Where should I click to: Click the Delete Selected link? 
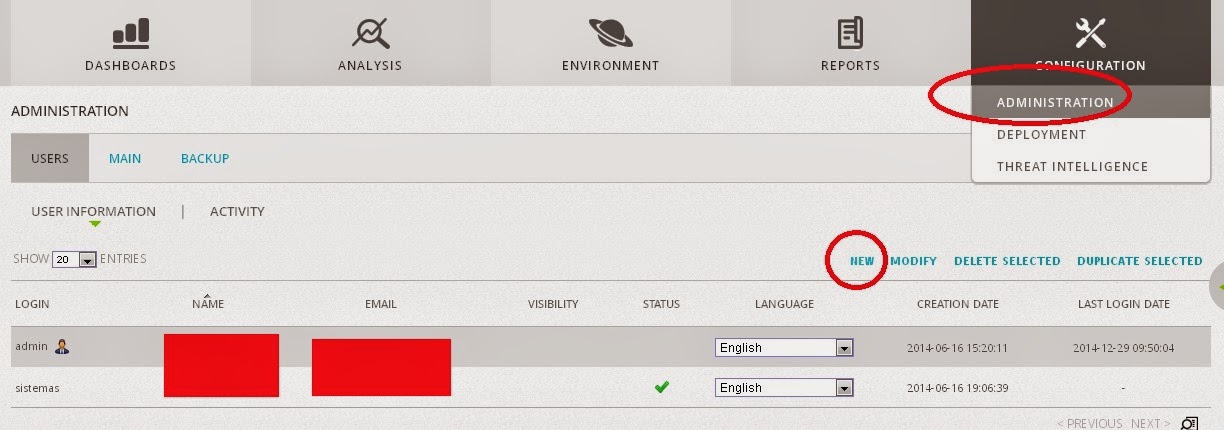(1006, 261)
